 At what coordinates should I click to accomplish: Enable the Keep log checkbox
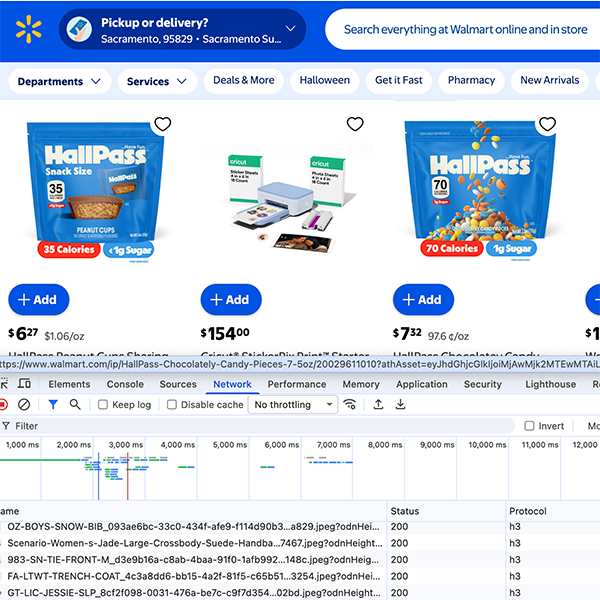103,404
